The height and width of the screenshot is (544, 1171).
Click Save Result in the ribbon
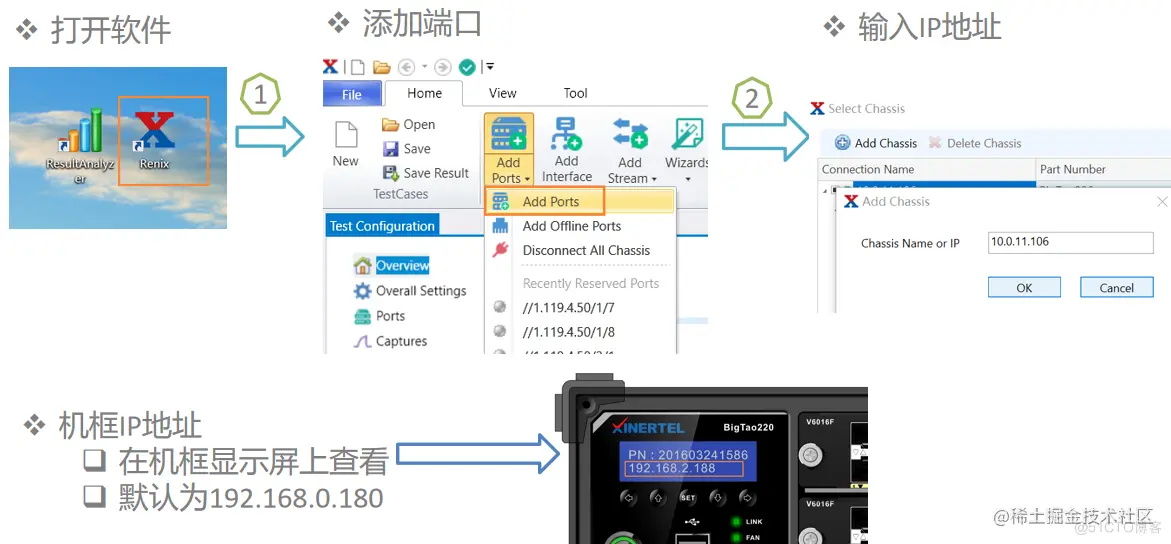coord(426,173)
